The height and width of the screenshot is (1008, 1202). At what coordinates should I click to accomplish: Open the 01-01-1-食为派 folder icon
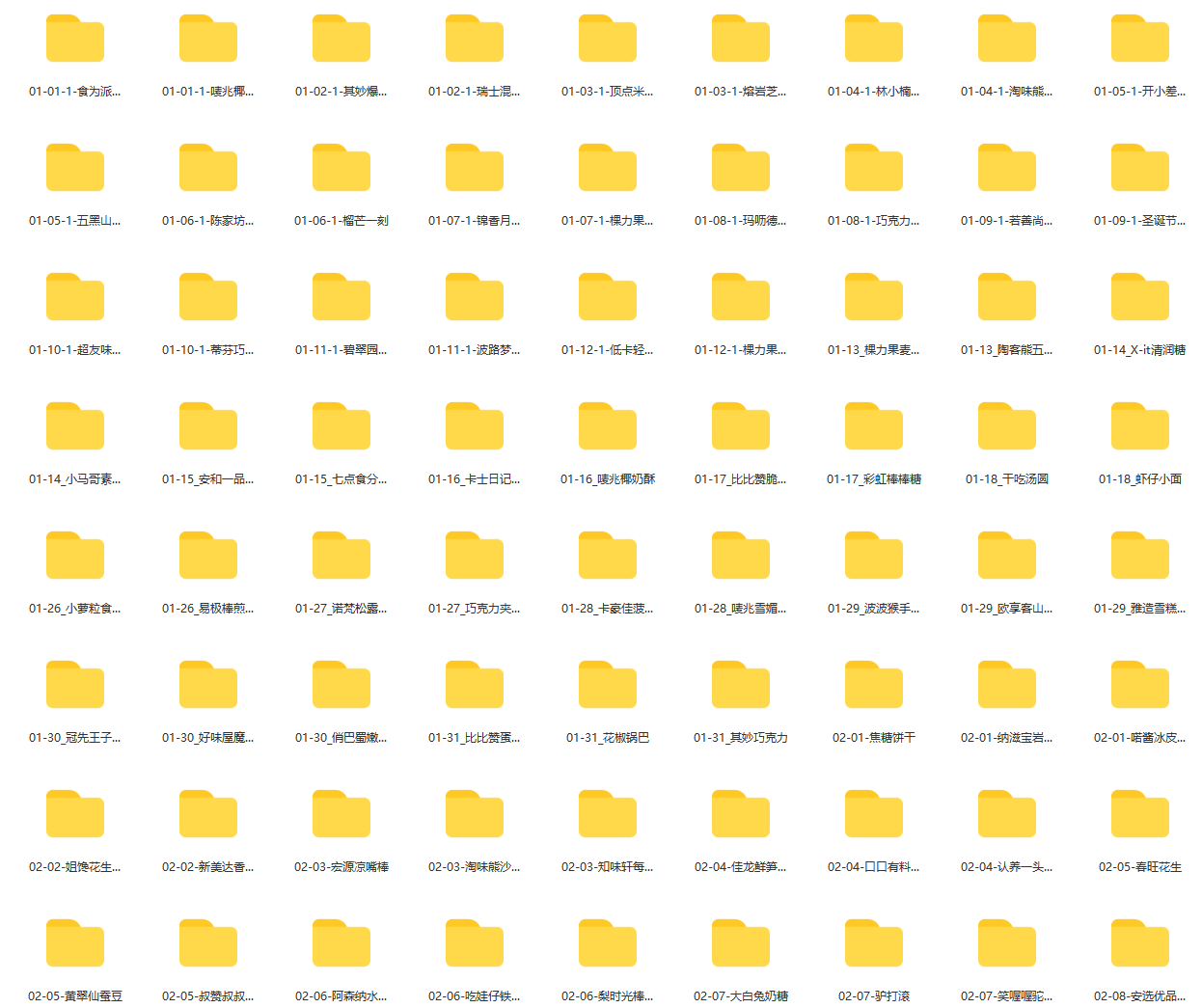click(x=75, y=39)
